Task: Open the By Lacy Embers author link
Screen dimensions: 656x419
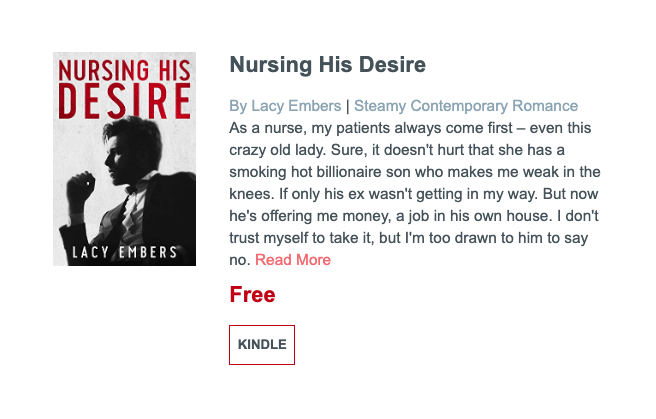Action: [285, 106]
